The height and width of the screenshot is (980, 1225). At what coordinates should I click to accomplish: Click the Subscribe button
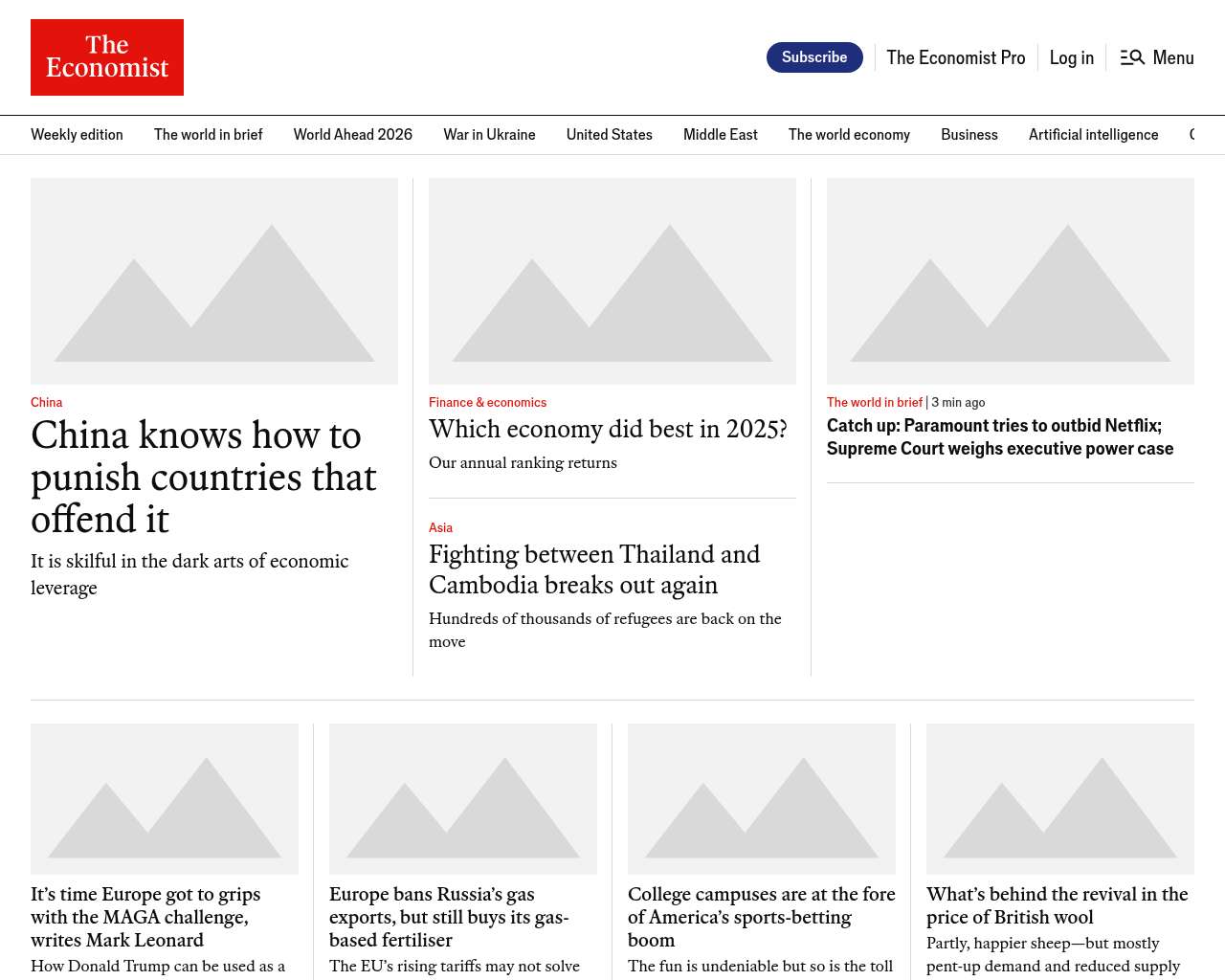[814, 57]
